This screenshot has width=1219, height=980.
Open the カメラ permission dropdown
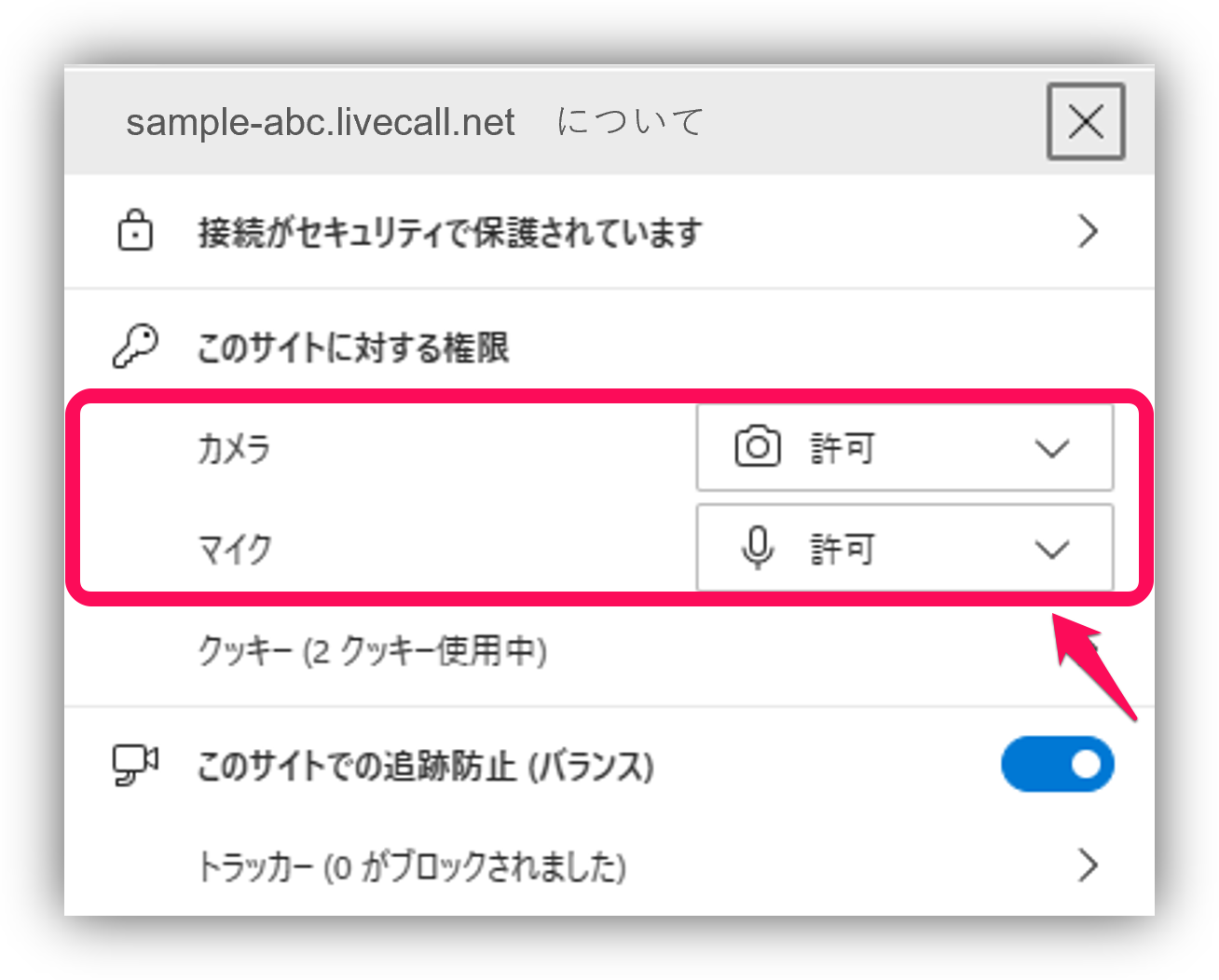(1051, 448)
